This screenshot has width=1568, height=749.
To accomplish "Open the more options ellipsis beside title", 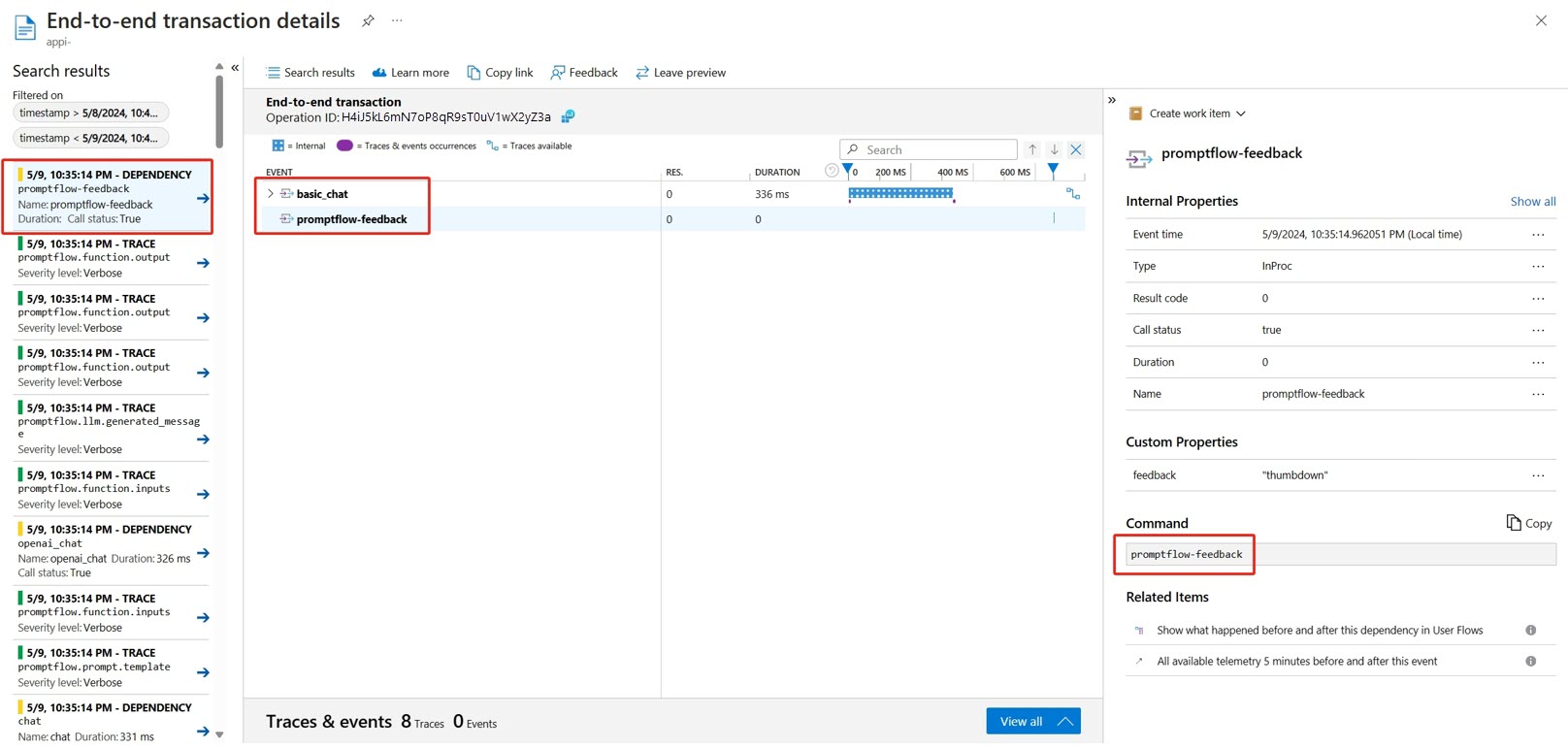I will point(397,20).
